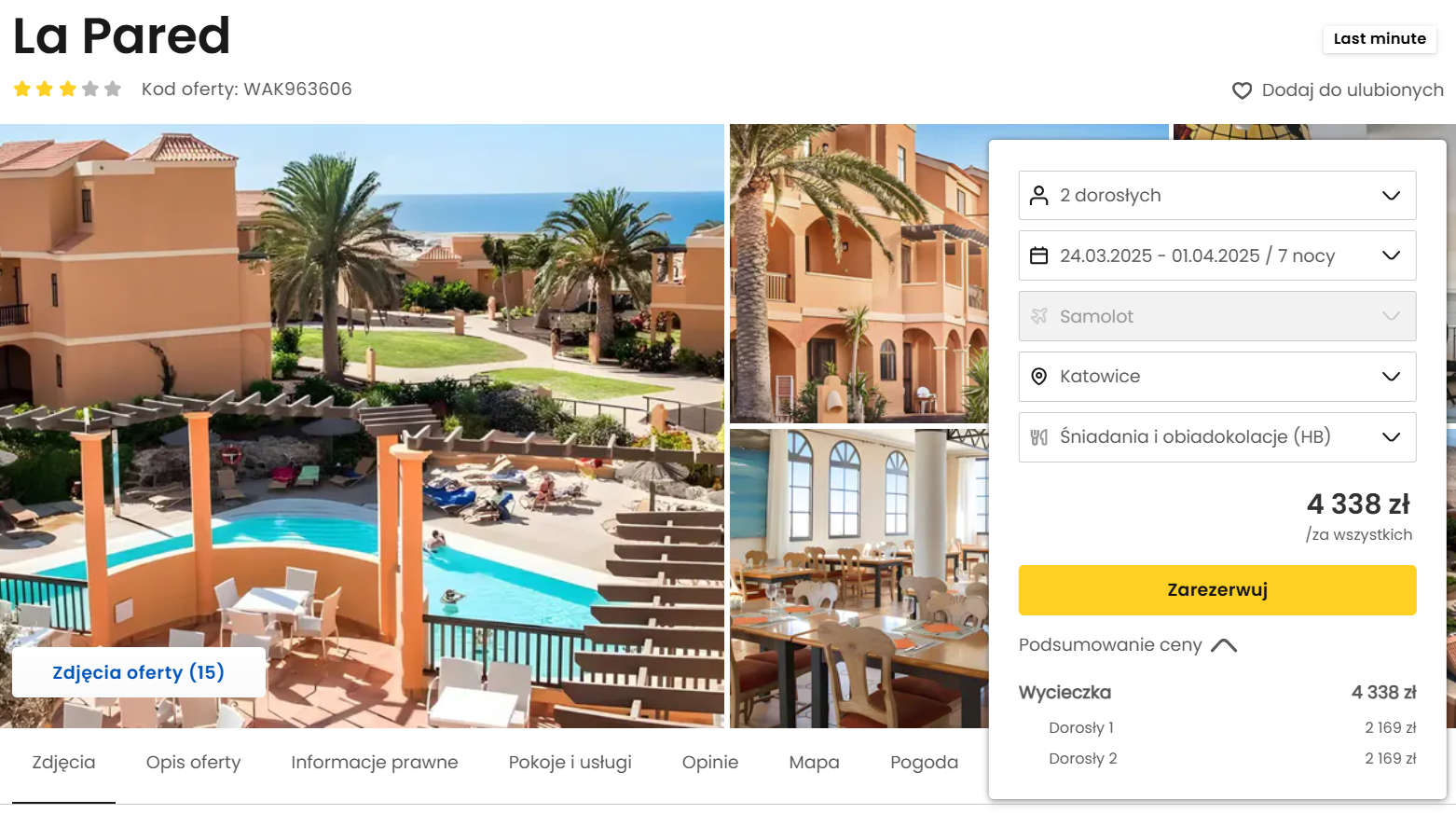Open the Pokoje i usługi tab
The width and height of the screenshot is (1456, 814).
pyautogui.click(x=570, y=763)
